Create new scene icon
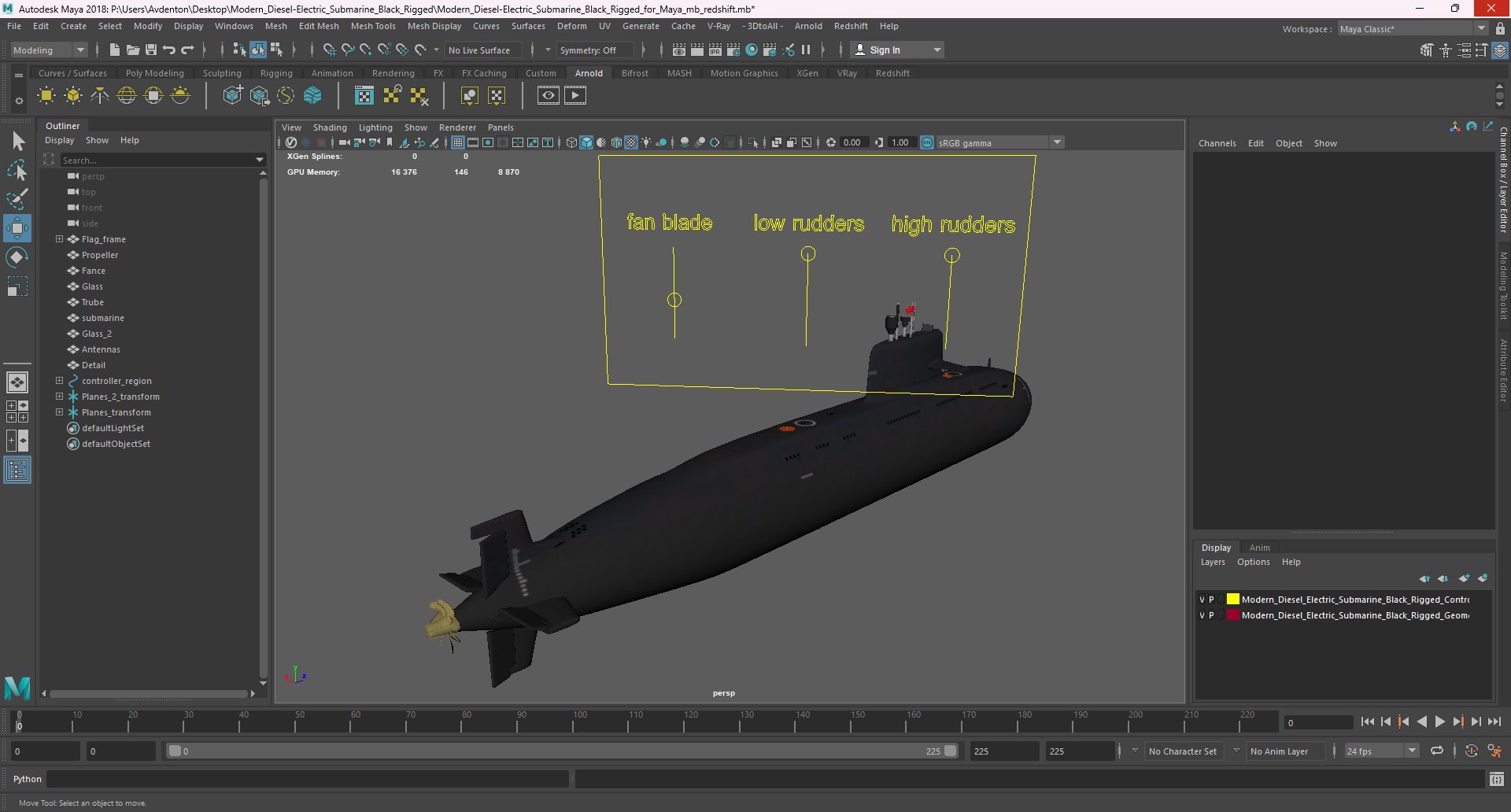 (x=114, y=50)
